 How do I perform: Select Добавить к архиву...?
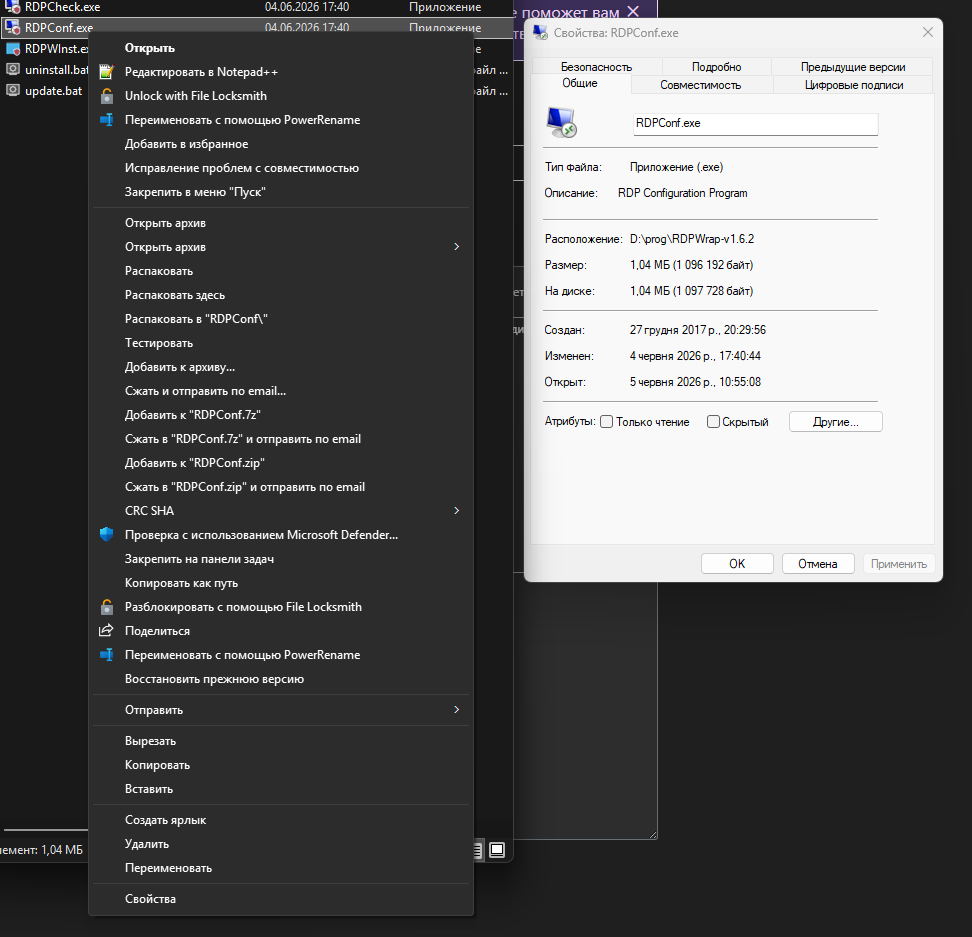point(281,367)
